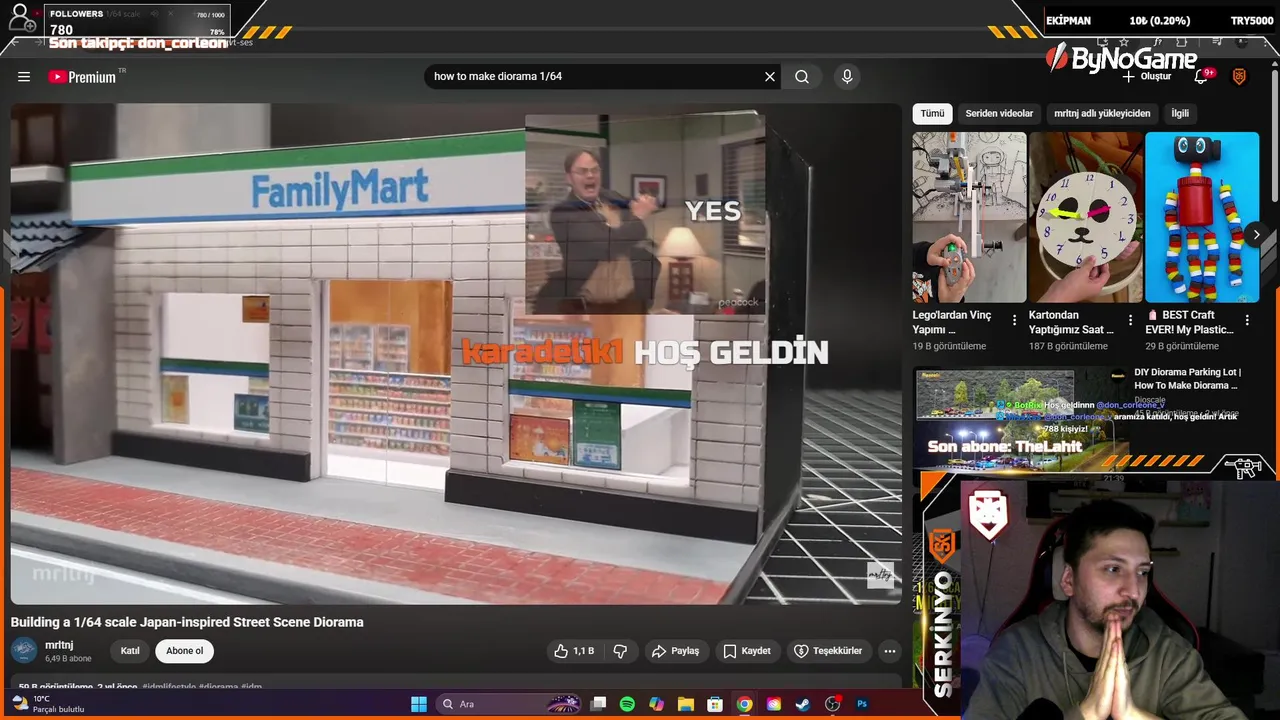1280x720 pixels.
Task: Click the 'BEST Craft EVER! My Plastic' title
Action: coord(1190,322)
